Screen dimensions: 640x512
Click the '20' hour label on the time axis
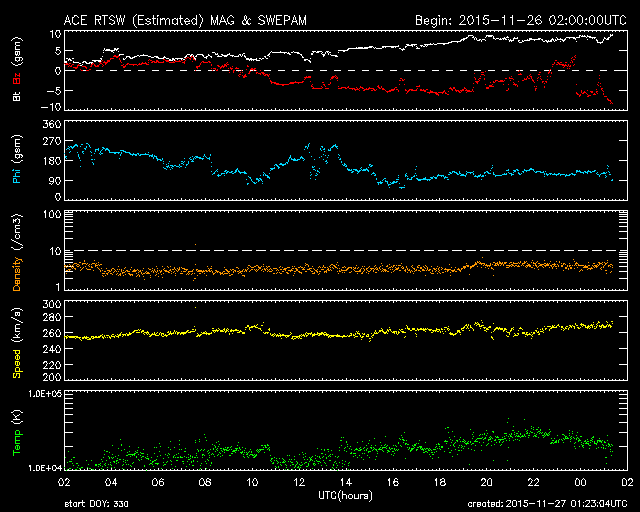tap(487, 482)
